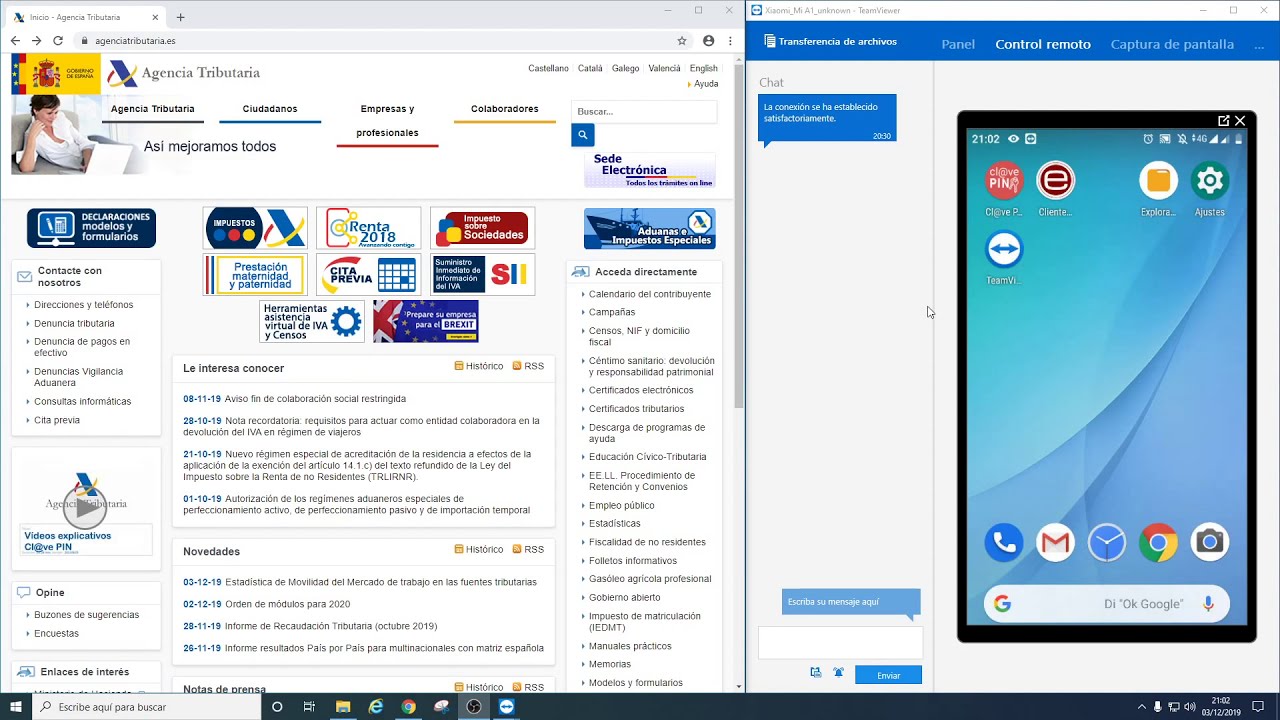Play the Vídeos explicativos Cl@ve PIN video
1280x720 pixels.
[x=84, y=507]
